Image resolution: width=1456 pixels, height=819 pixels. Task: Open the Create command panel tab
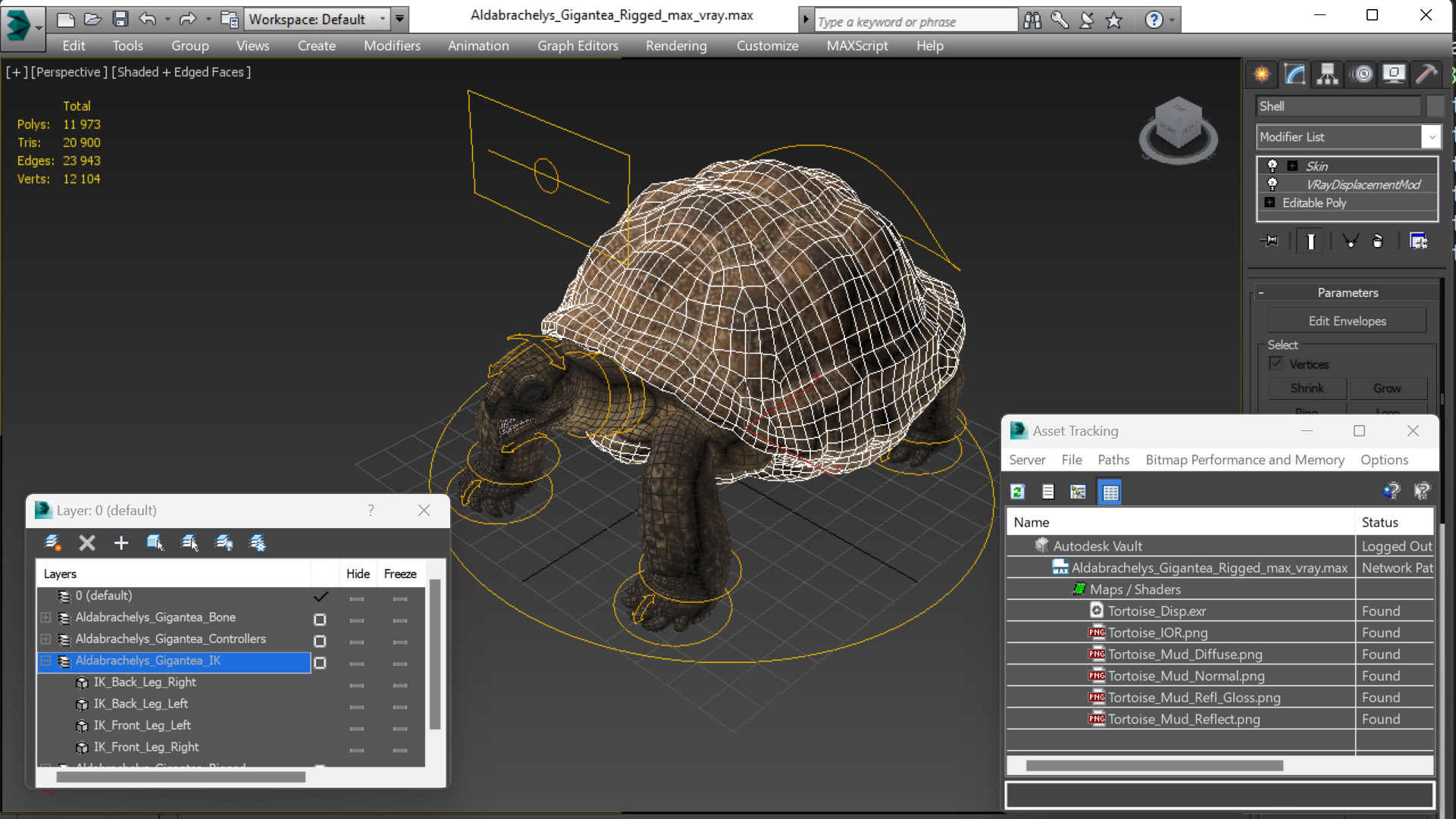1262,73
